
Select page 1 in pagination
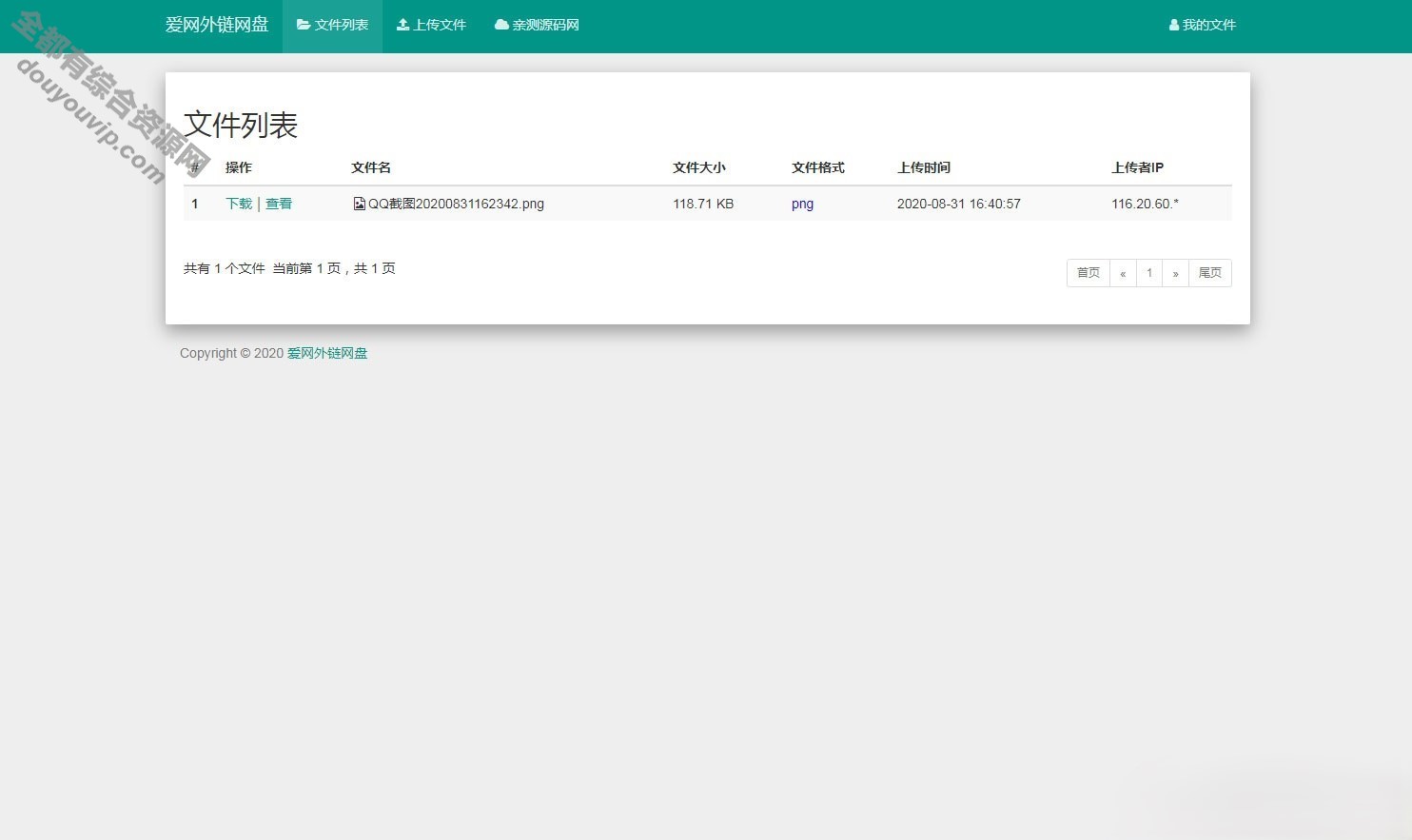pos(1149,273)
